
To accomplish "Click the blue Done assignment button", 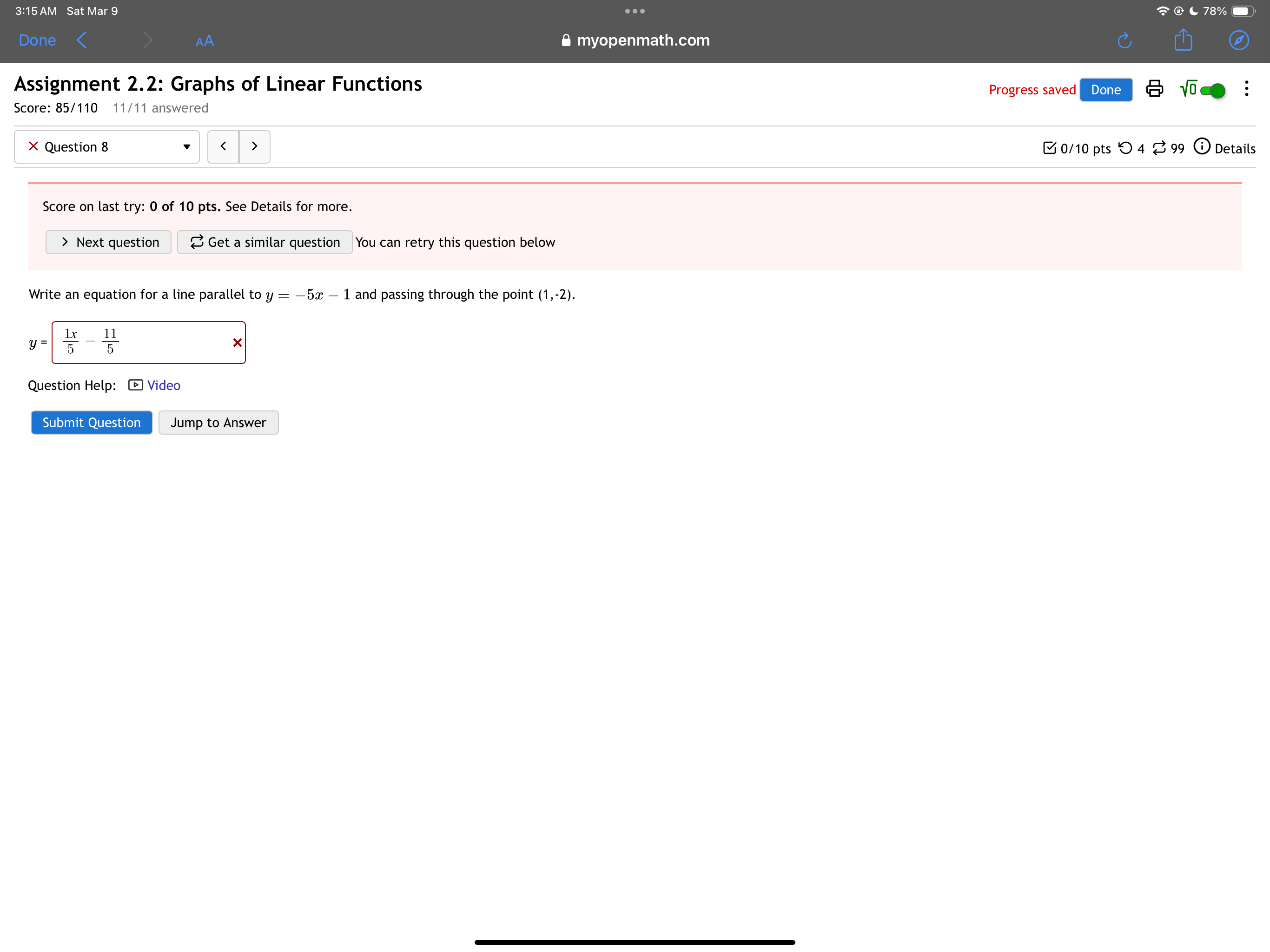I will tap(1105, 90).
